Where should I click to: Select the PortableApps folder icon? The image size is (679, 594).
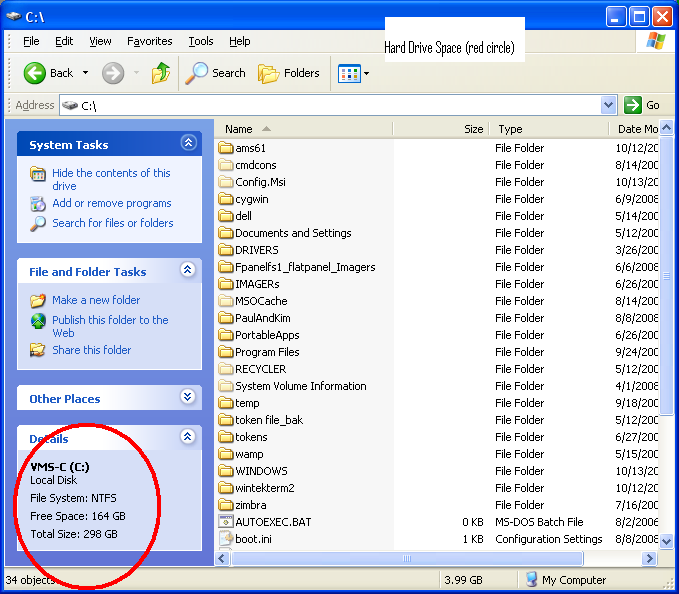[x=226, y=335]
